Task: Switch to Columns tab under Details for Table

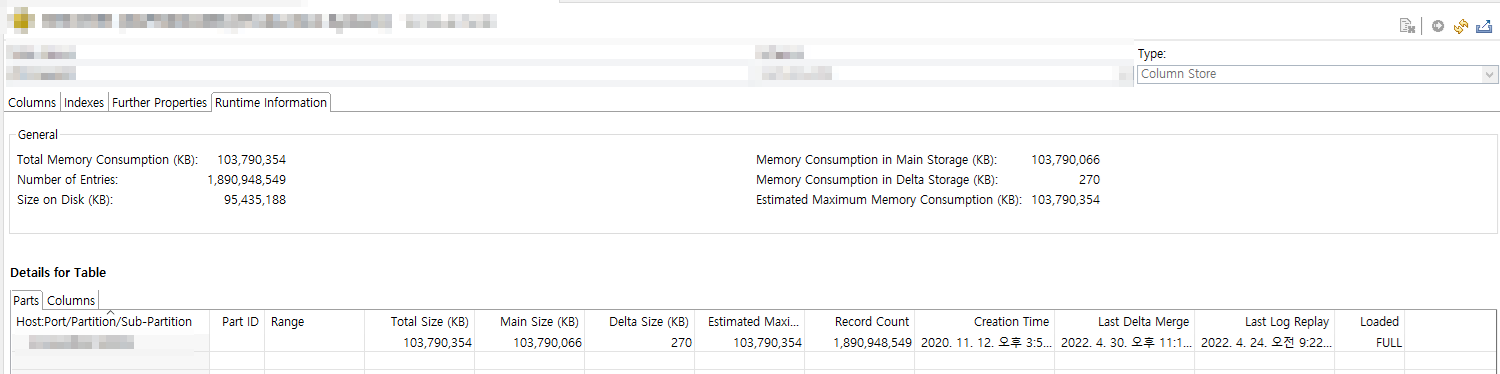Action: point(71,300)
